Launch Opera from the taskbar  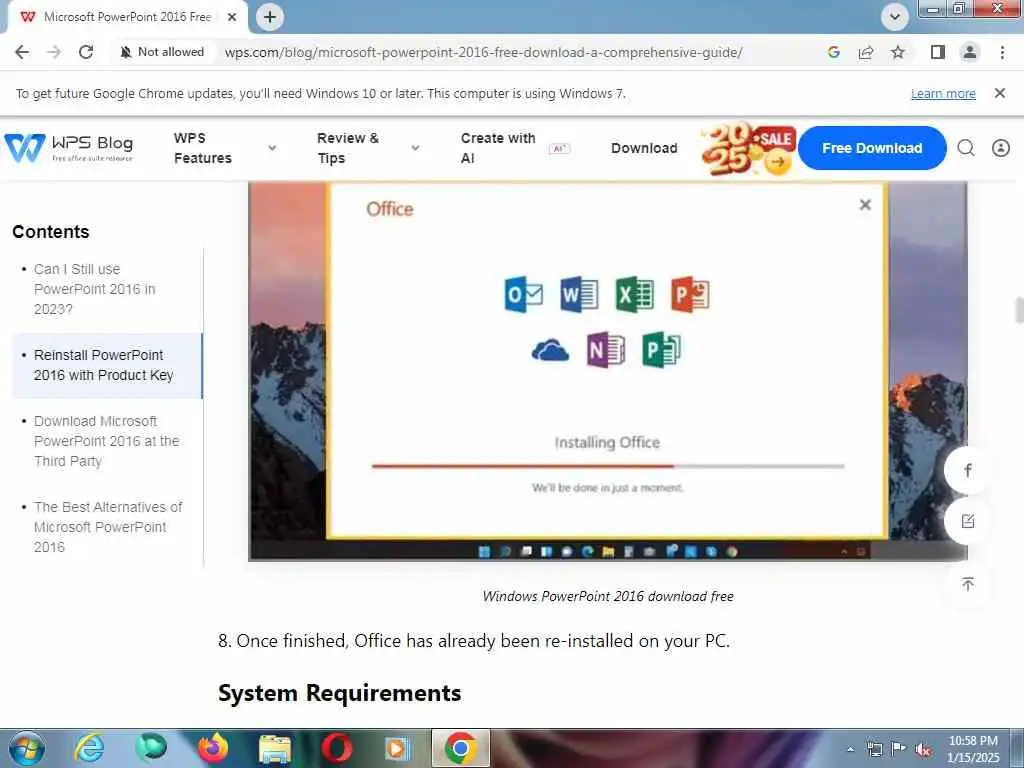(x=337, y=748)
